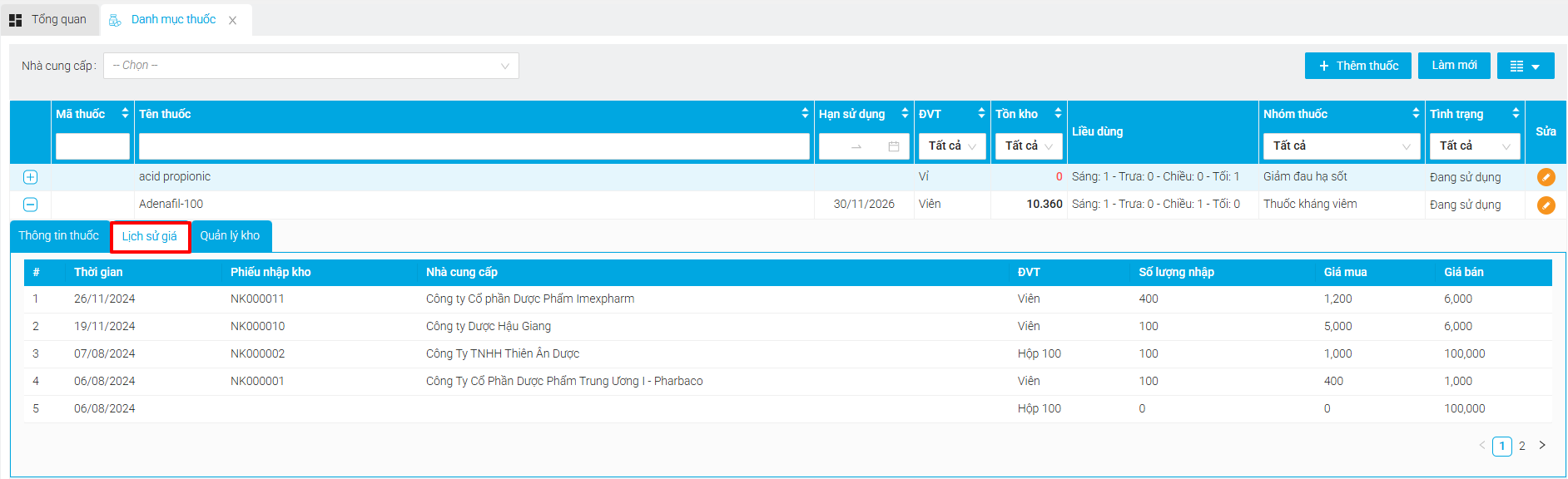Focus the Tên thuốc filter field

[474, 146]
